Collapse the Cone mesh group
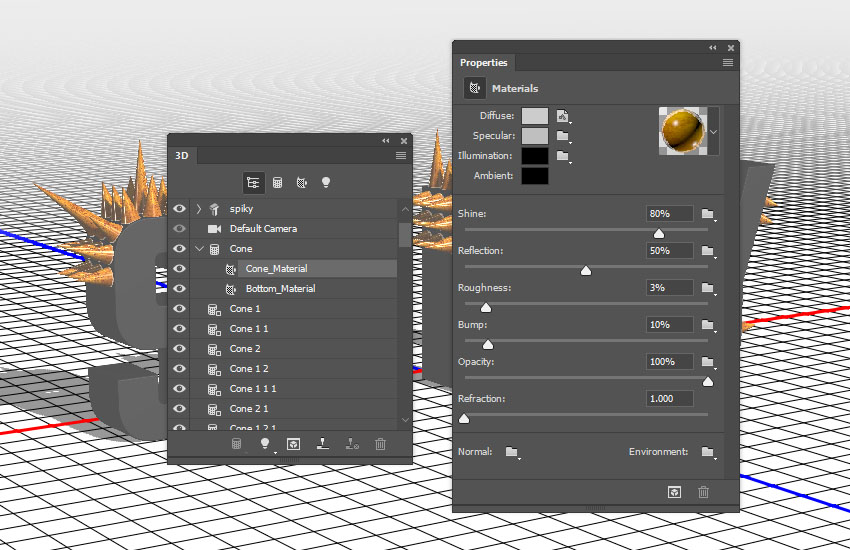850x551 pixels. coord(199,249)
